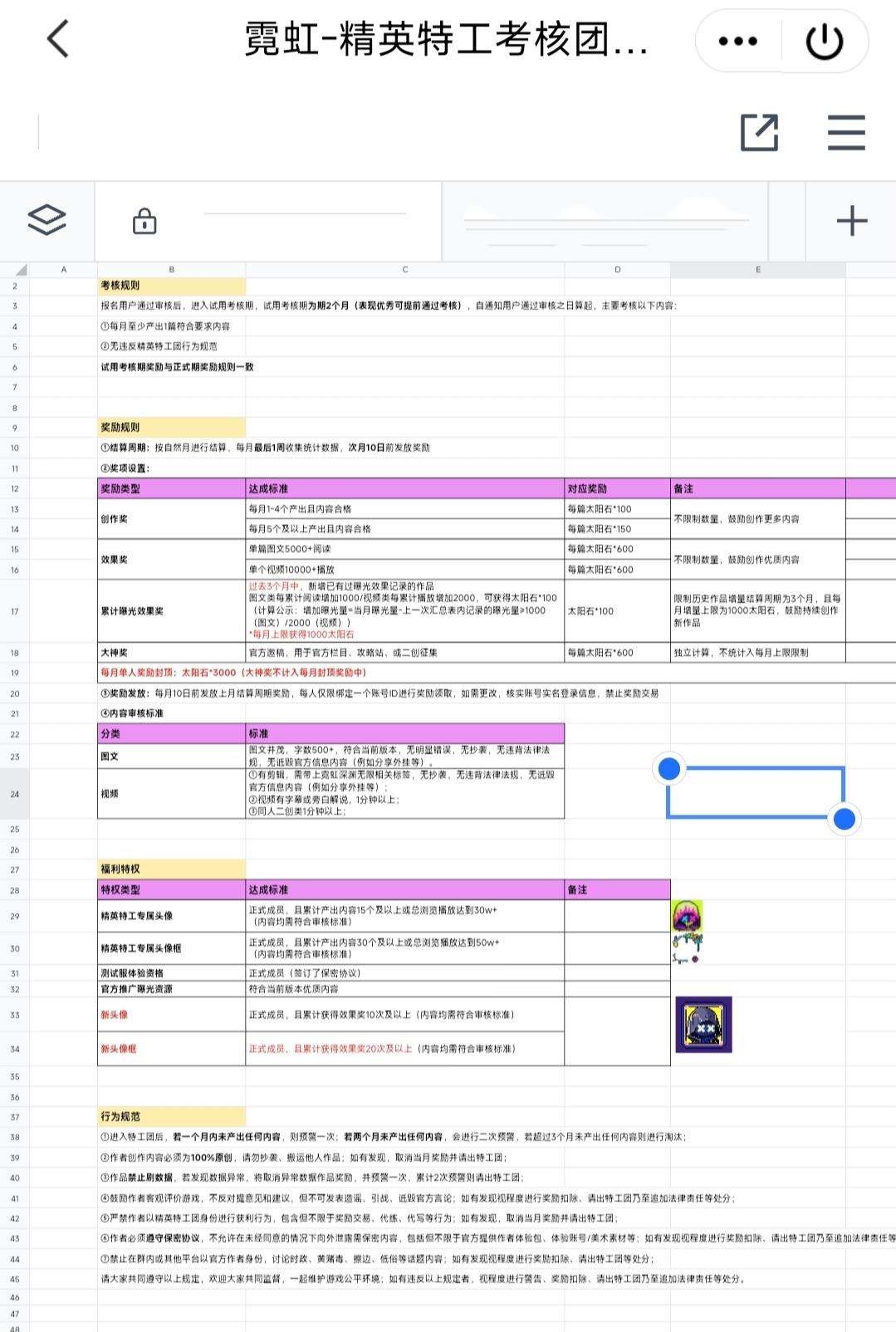Tap the back arrow in header
Viewport: 896px width, 1332px height.
click(58, 39)
